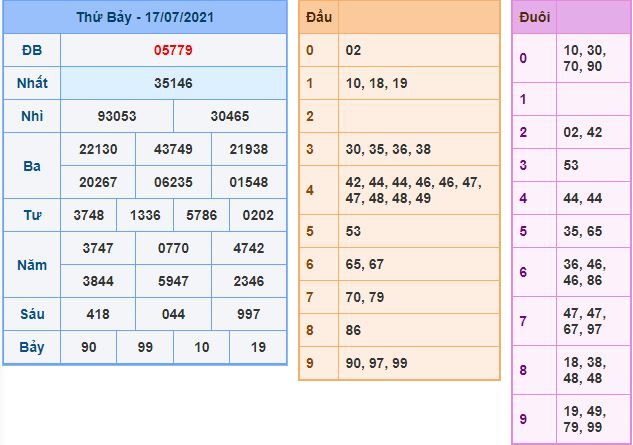
Task: Select third prize number 06235
Action: [173, 182]
